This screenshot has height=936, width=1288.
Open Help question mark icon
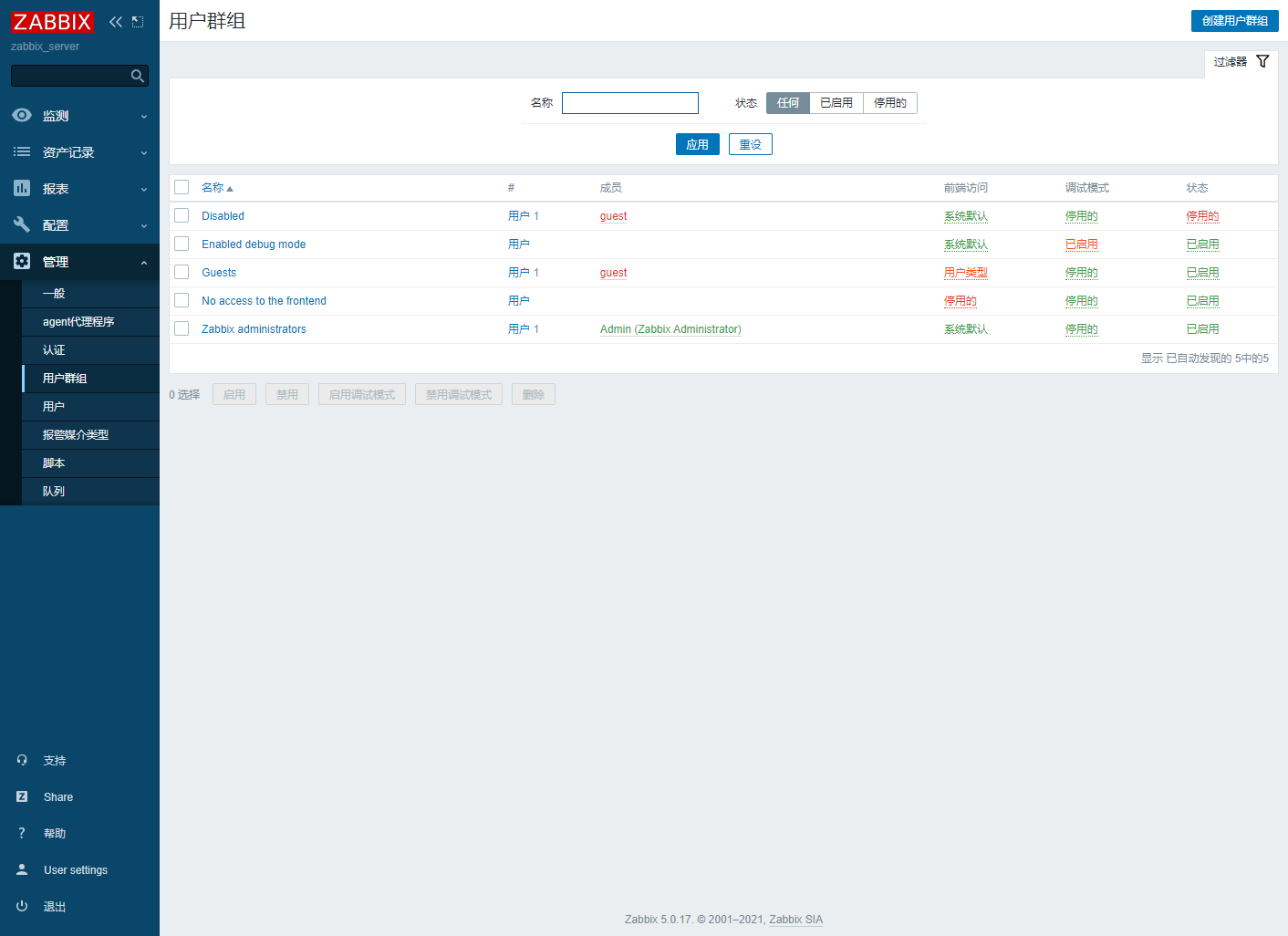(x=22, y=833)
